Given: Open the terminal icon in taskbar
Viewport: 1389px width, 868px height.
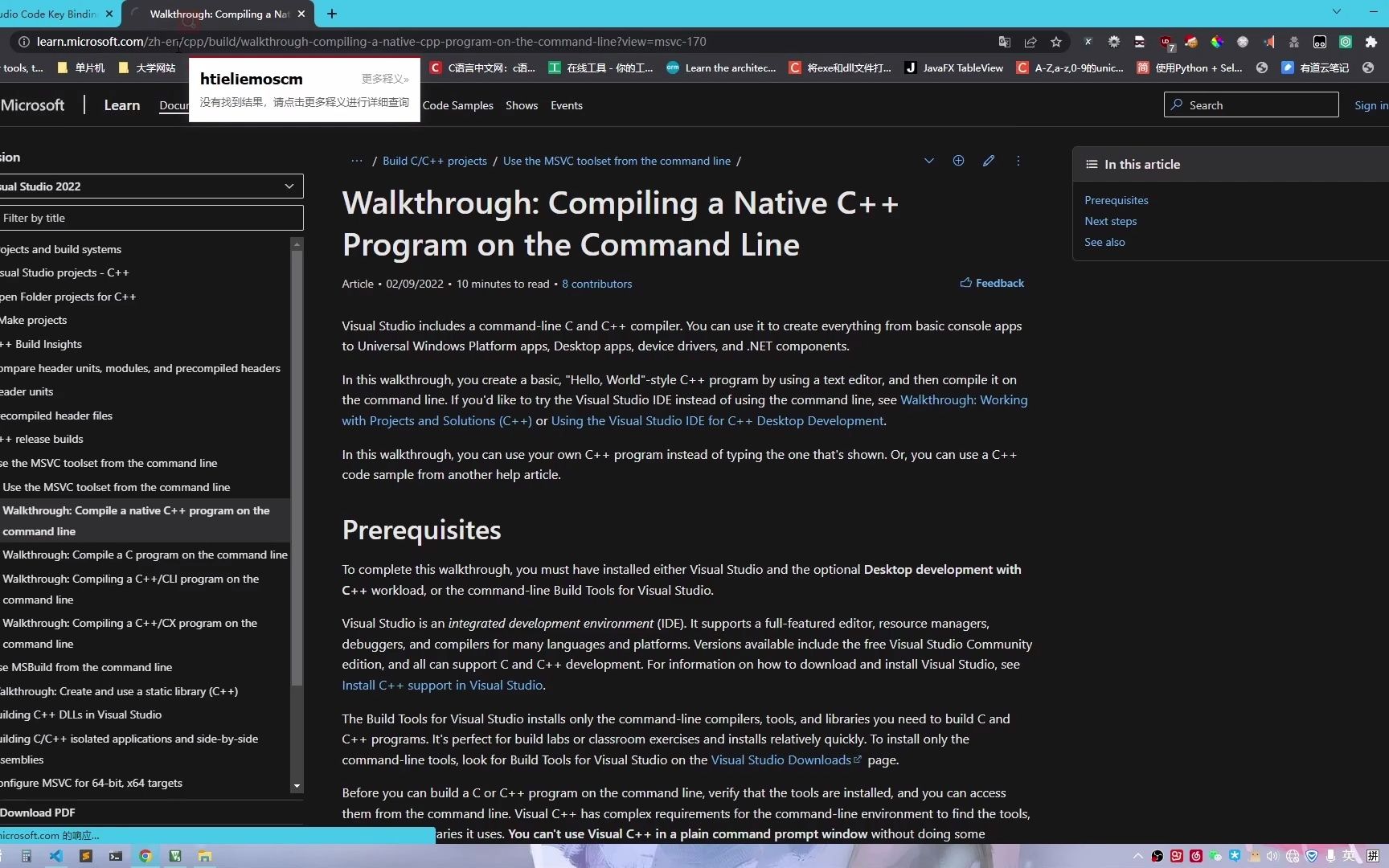Looking at the screenshot, I should click(x=116, y=856).
